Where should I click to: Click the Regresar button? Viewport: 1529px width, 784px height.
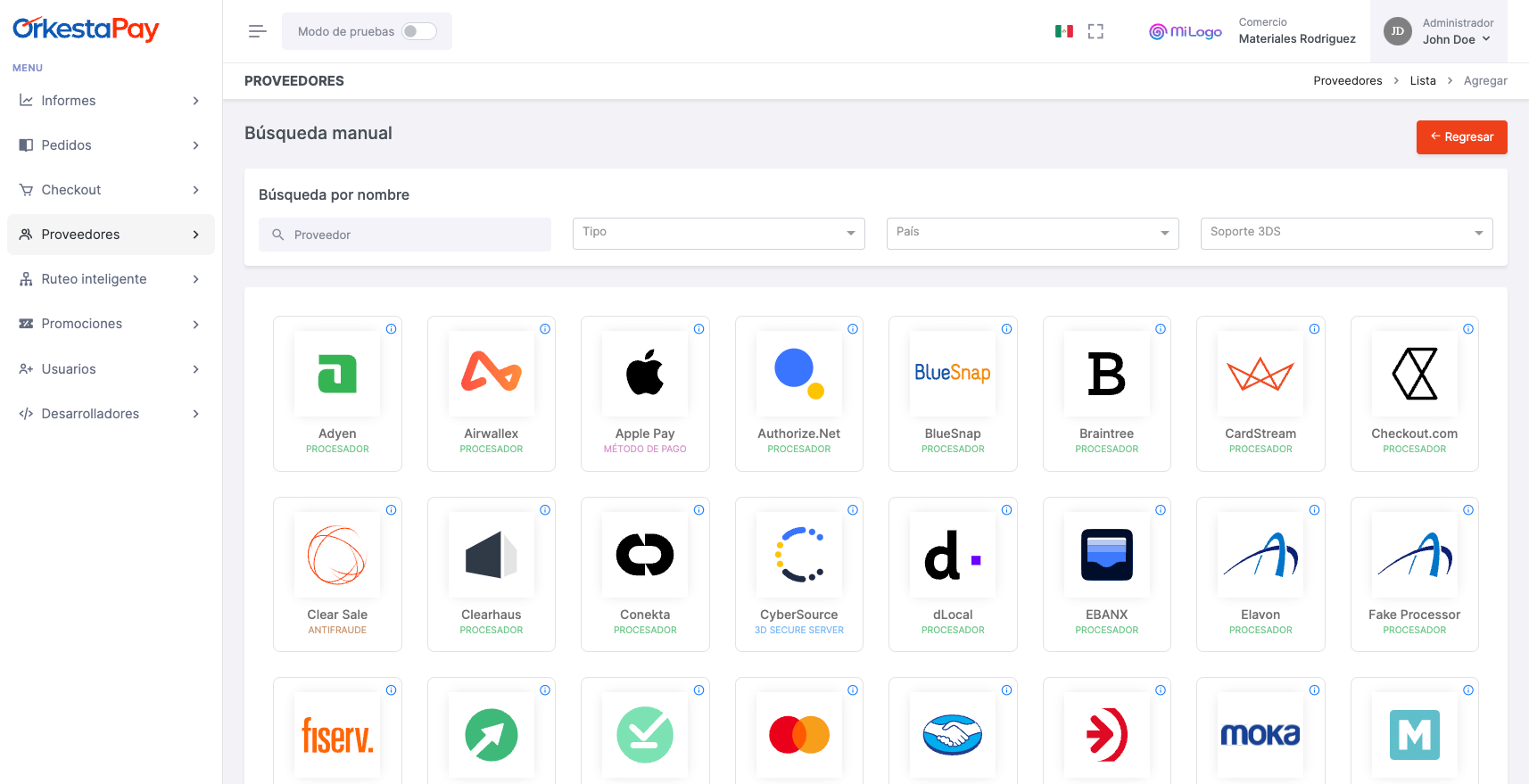coord(1461,137)
